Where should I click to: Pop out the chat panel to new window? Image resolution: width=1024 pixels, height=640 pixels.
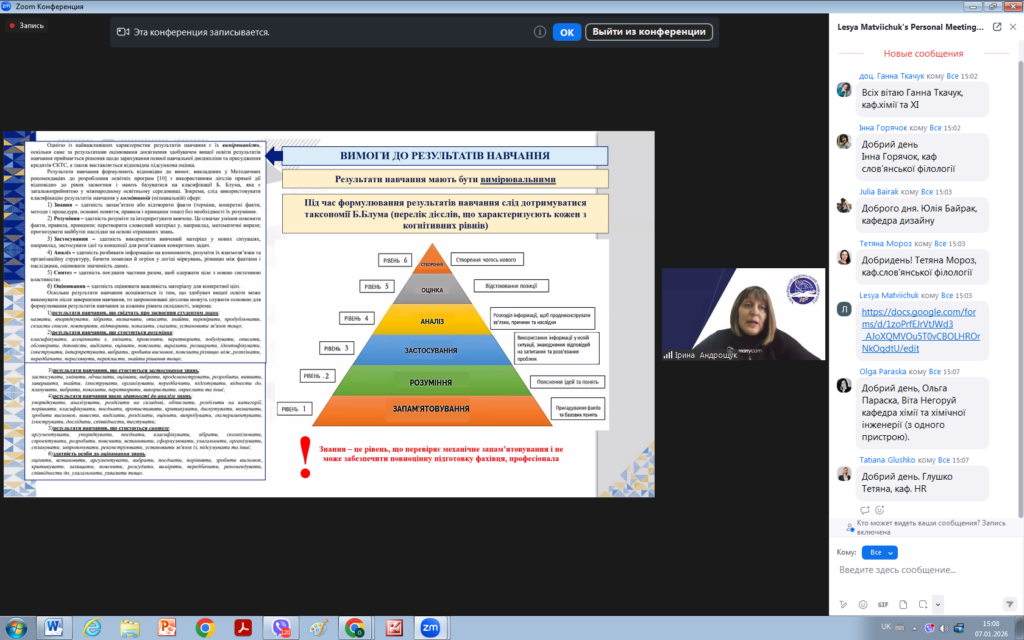pyautogui.click(x=997, y=27)
